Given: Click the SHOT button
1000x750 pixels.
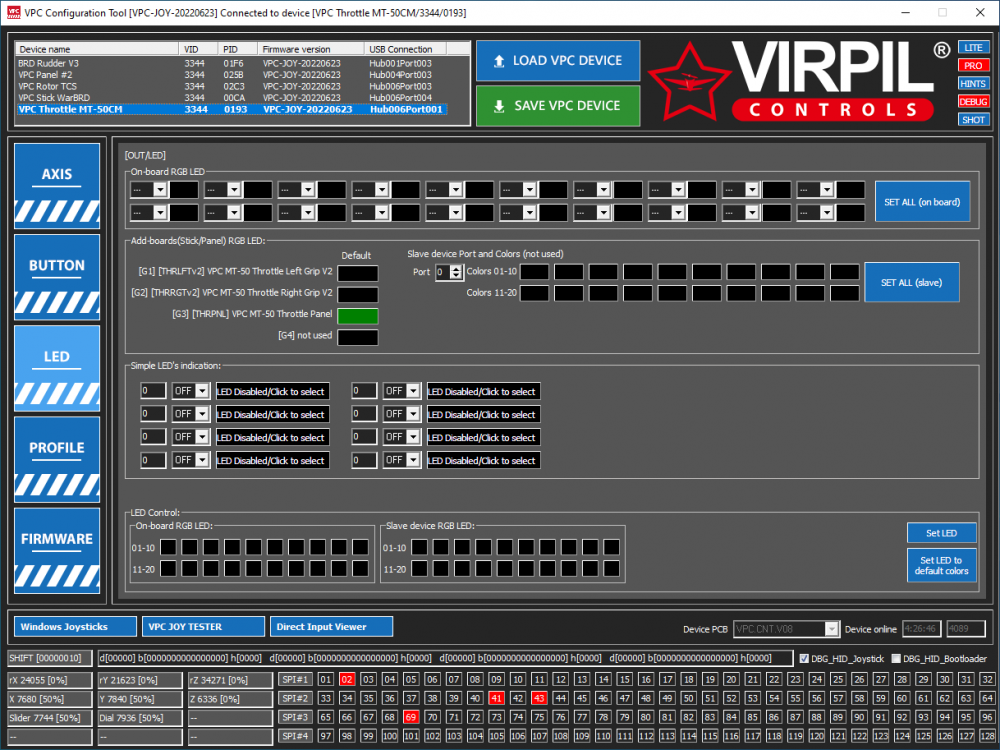Looking at the screenshot, I should tap(973, 120).
